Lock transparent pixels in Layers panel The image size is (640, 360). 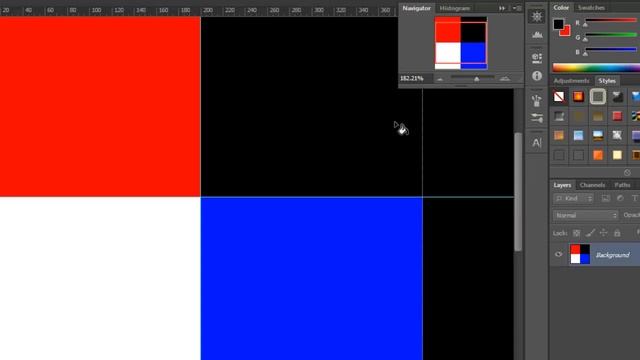(576, 233)
